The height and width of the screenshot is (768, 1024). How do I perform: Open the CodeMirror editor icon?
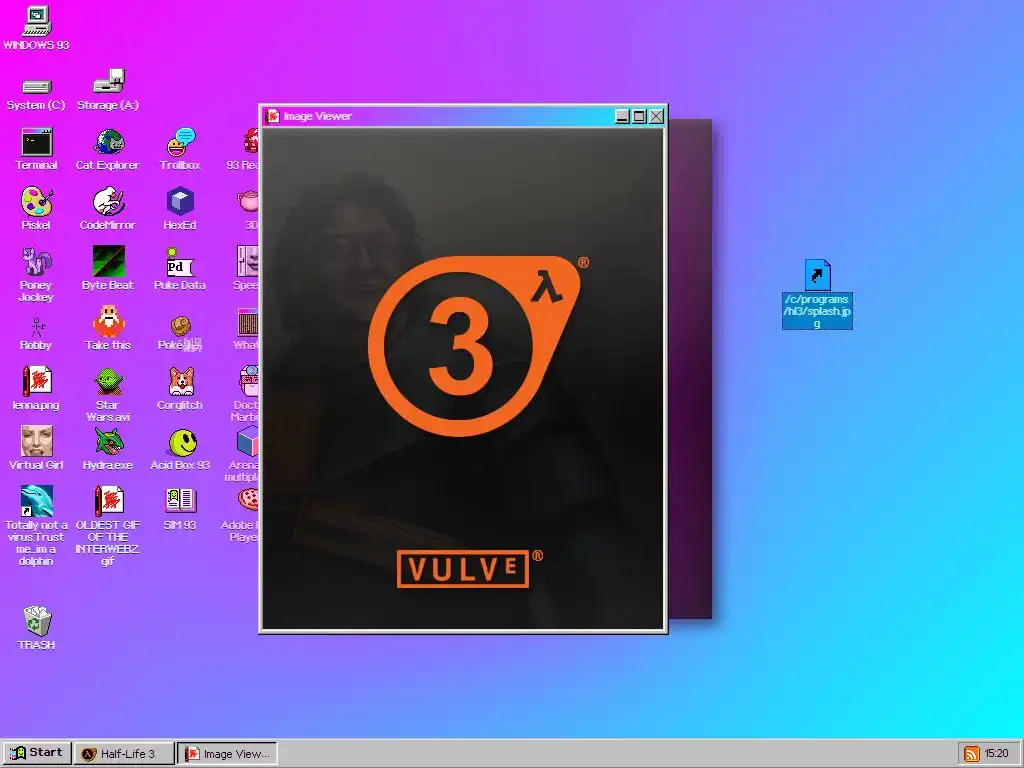tap(108, 202)
